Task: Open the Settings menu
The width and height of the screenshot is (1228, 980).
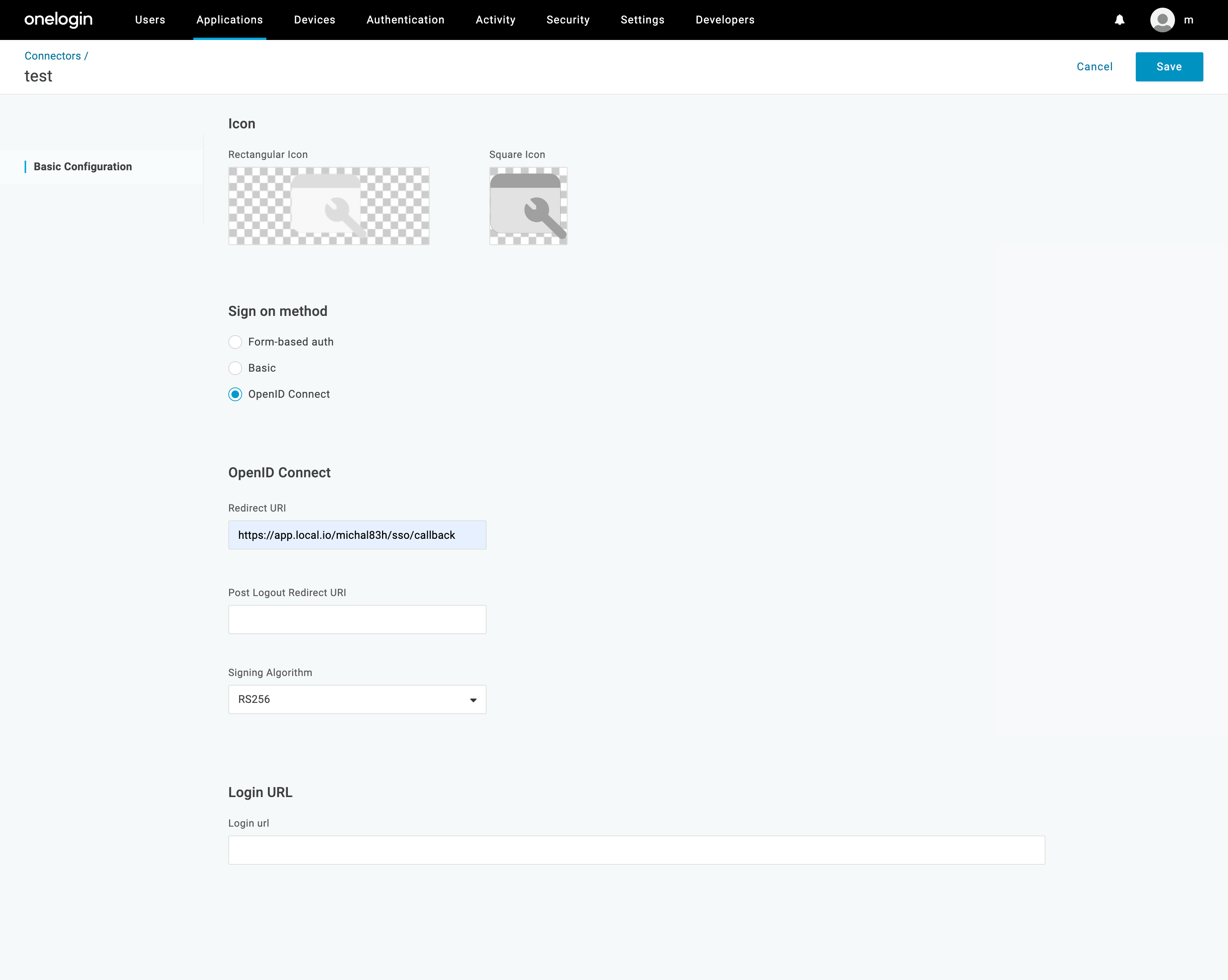Action: tap(643, 20)
